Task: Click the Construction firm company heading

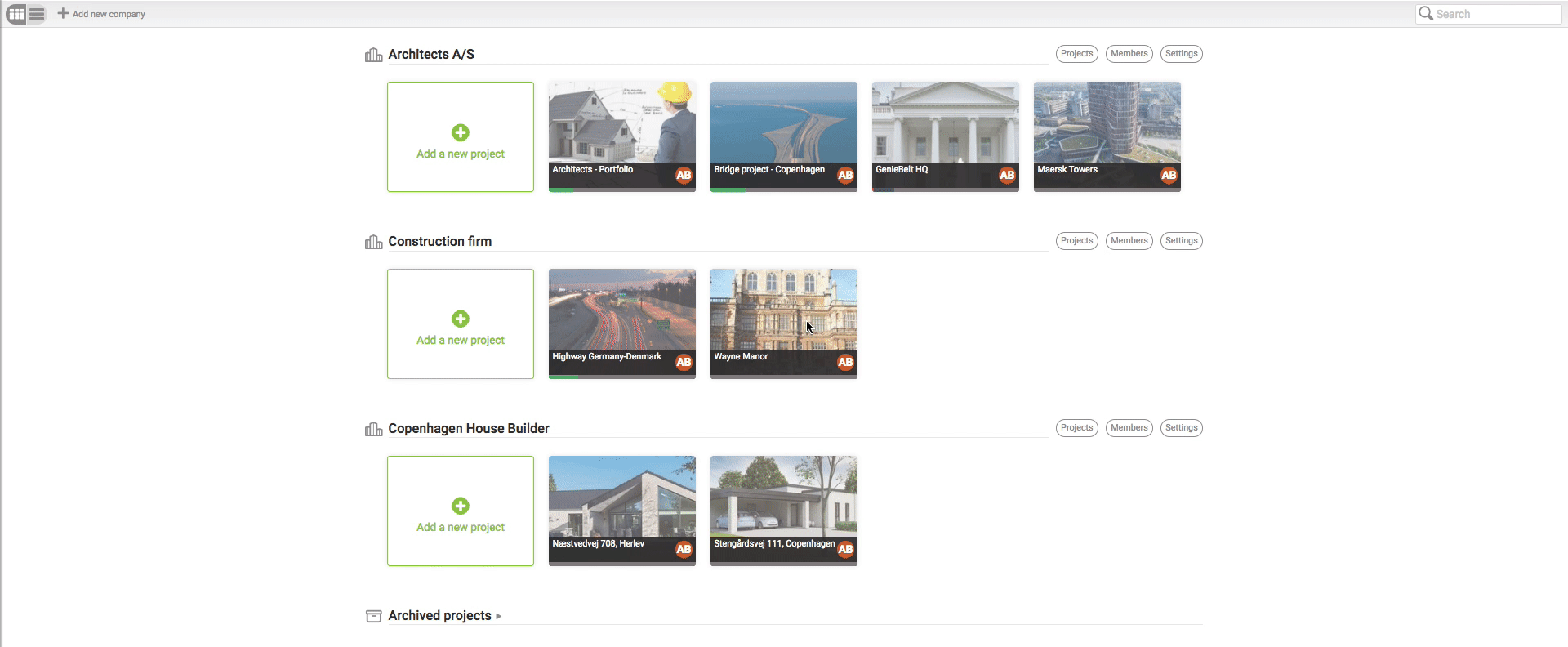Action: [x=440, y=242]
